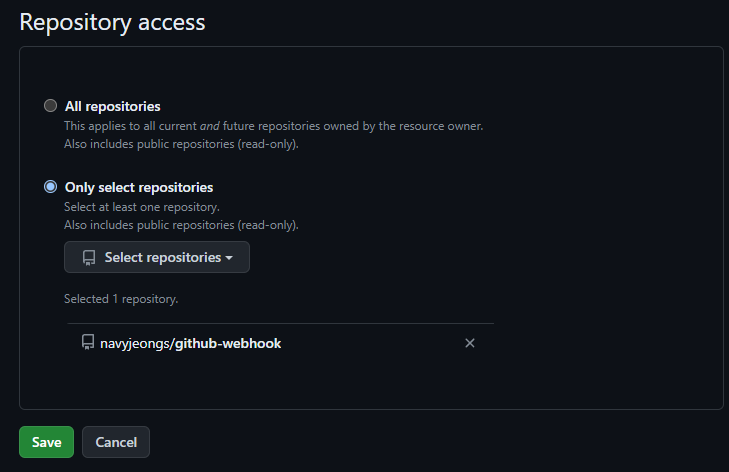Click read-only note under Only select repositories

pos(181,225)
